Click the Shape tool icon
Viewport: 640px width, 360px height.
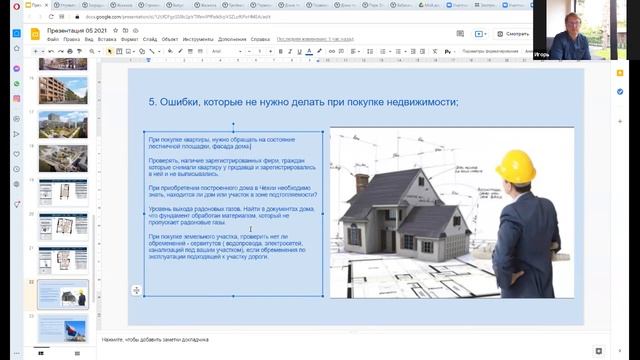(x=142, y=51)
